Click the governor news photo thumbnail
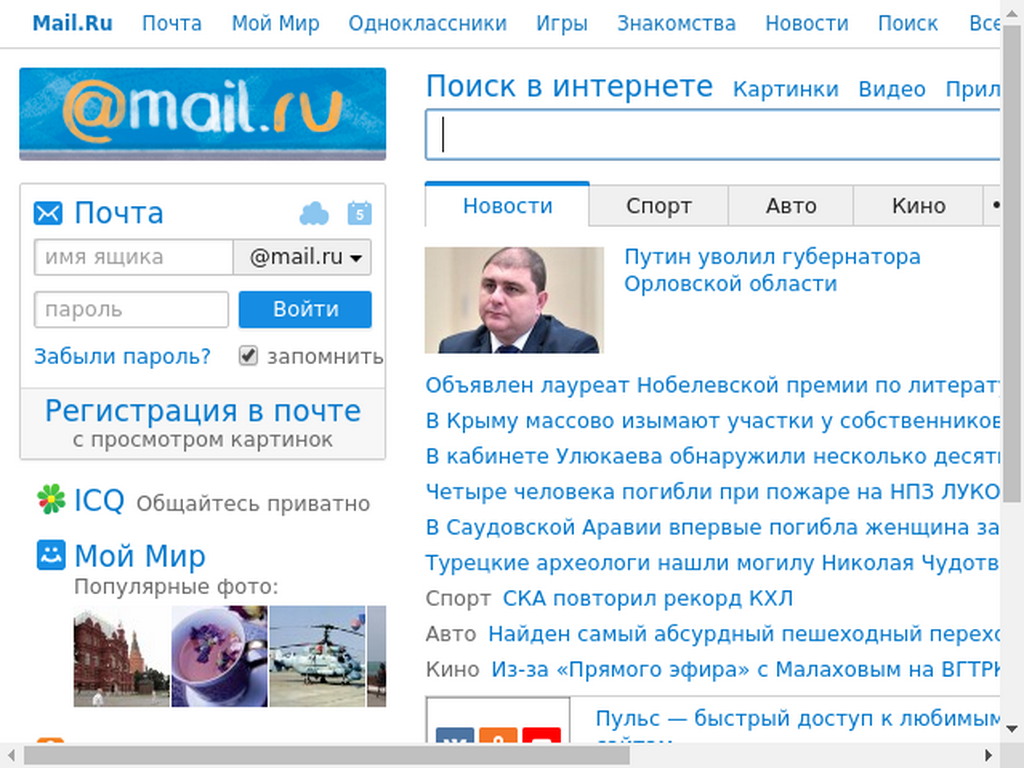Screen dimensions: 1024x768 514,300
